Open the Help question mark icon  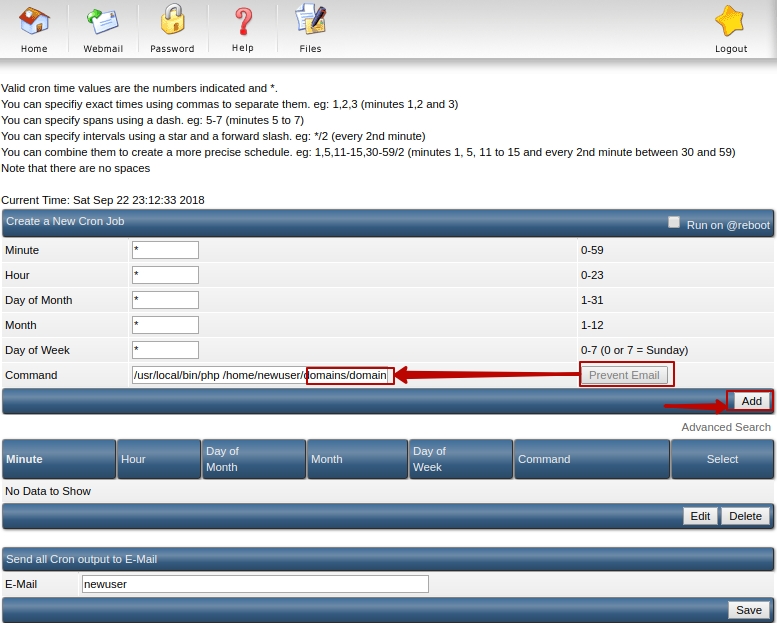point(243,20)
